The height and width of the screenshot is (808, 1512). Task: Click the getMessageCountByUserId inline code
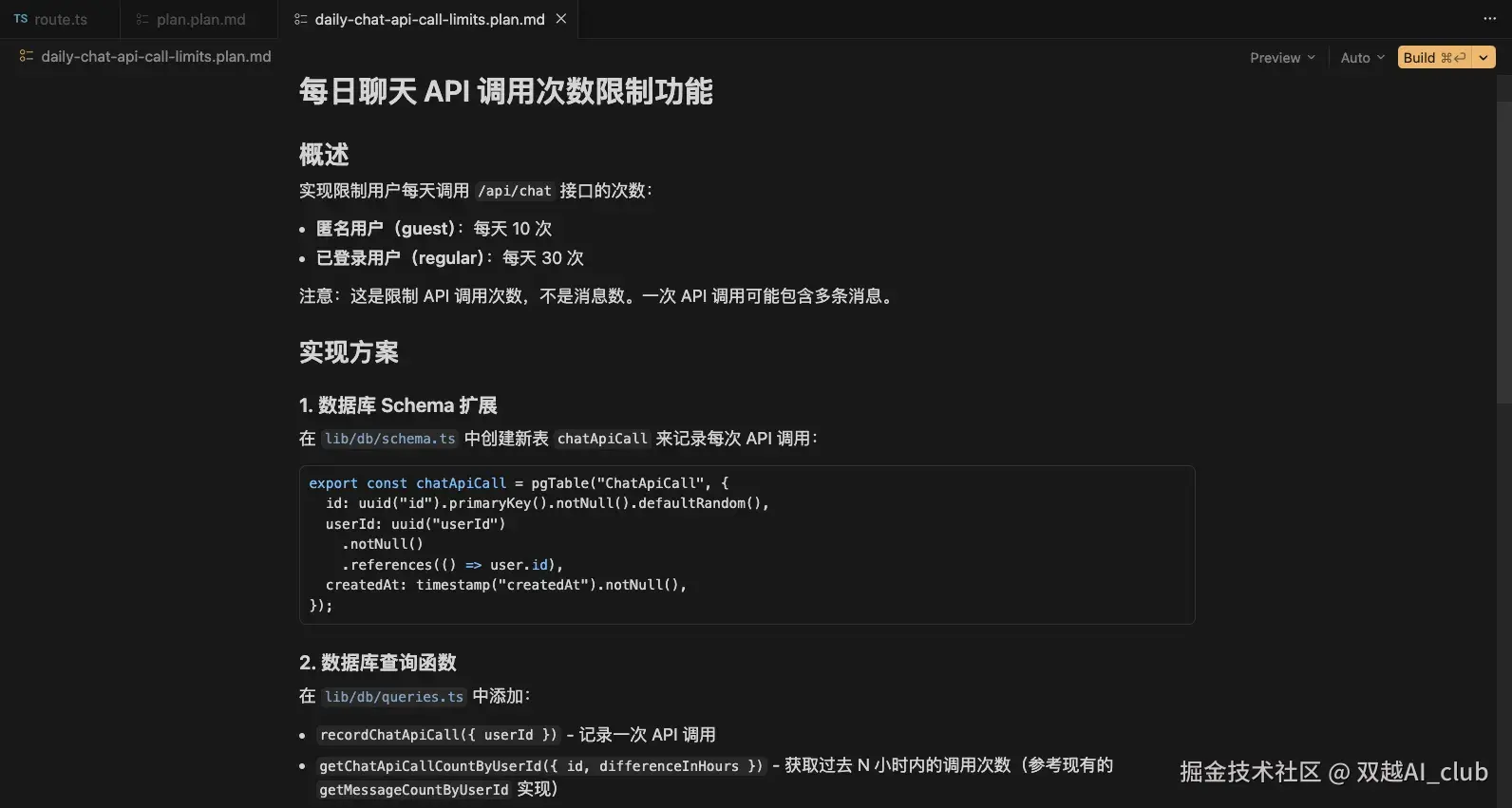click(414, 790)
